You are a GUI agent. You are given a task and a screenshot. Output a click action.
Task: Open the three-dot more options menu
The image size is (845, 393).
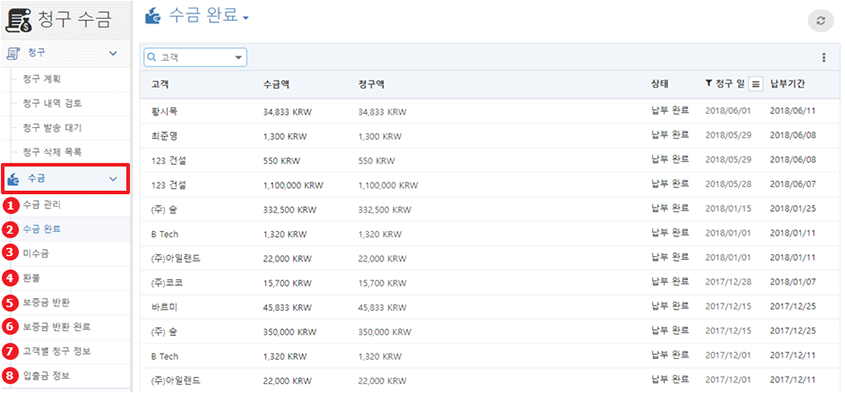click(x=823, y=58)
